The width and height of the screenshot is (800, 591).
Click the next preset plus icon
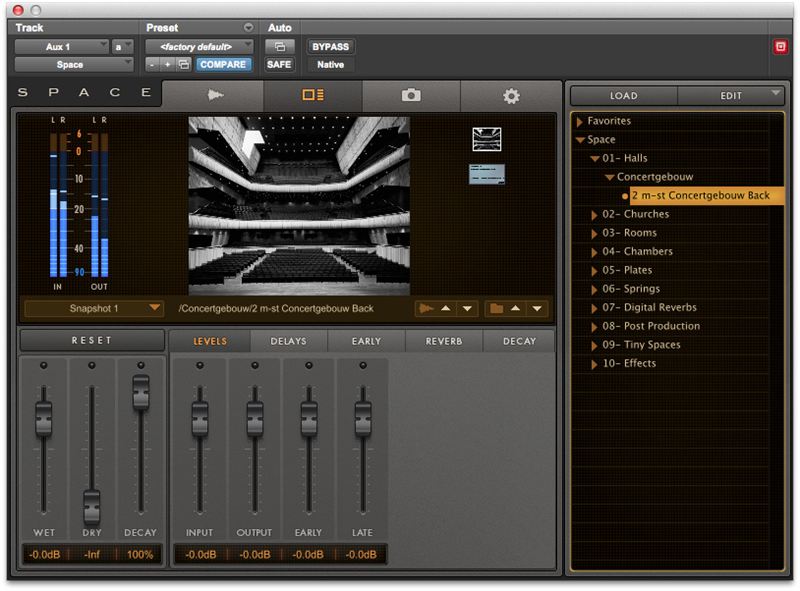click(167, 64)
